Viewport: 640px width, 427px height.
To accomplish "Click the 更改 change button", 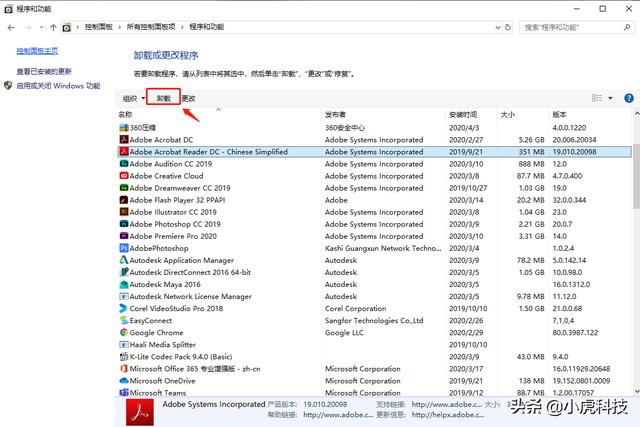I will [188, 98].
